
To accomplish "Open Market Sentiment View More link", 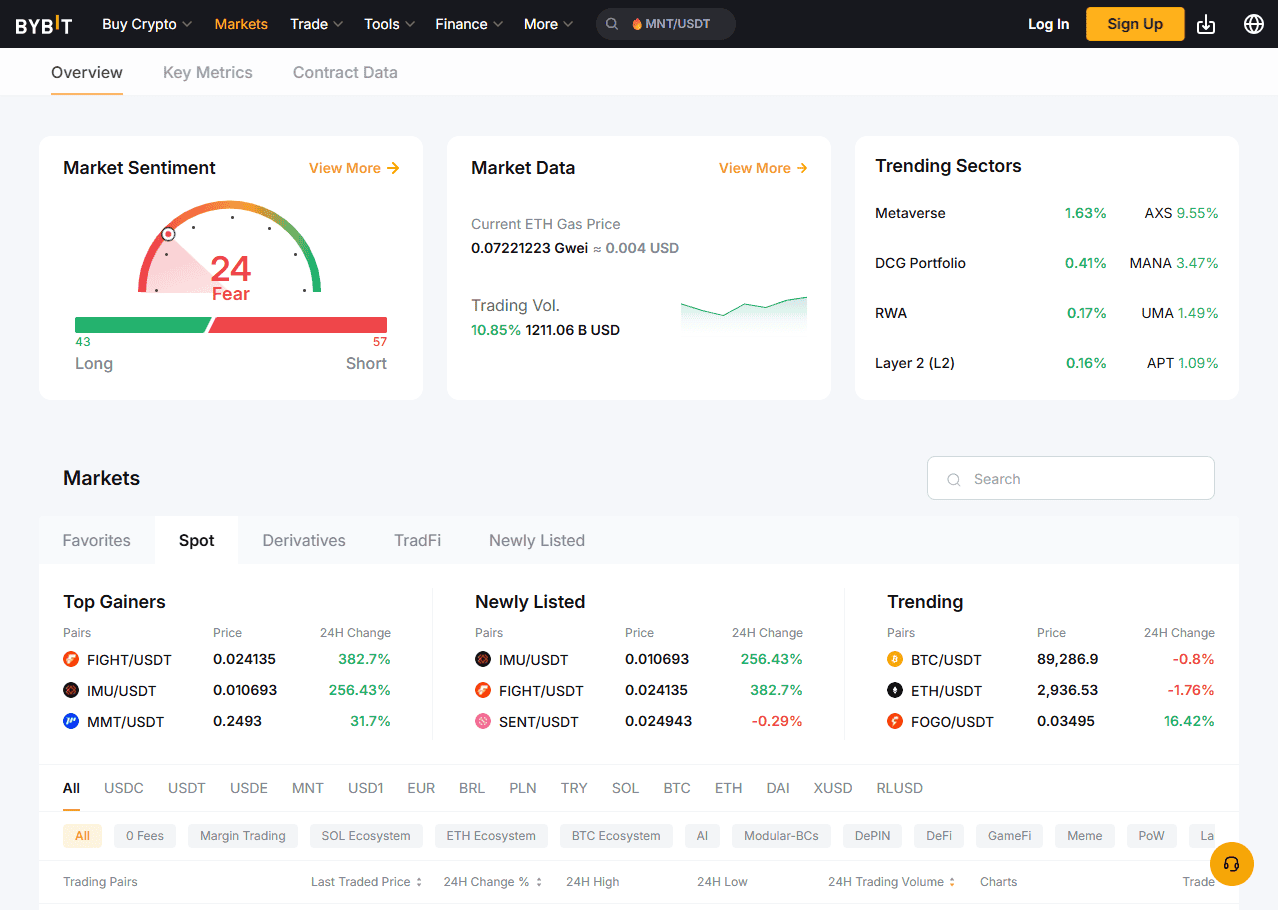I will pyautogui.click(x=353, y=168).
